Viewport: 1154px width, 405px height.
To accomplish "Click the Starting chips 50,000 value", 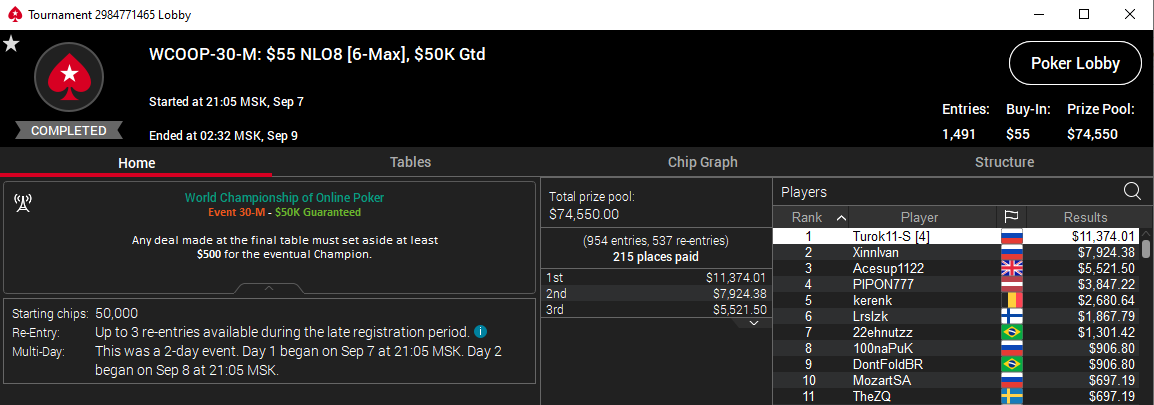I will pos(116,313).
